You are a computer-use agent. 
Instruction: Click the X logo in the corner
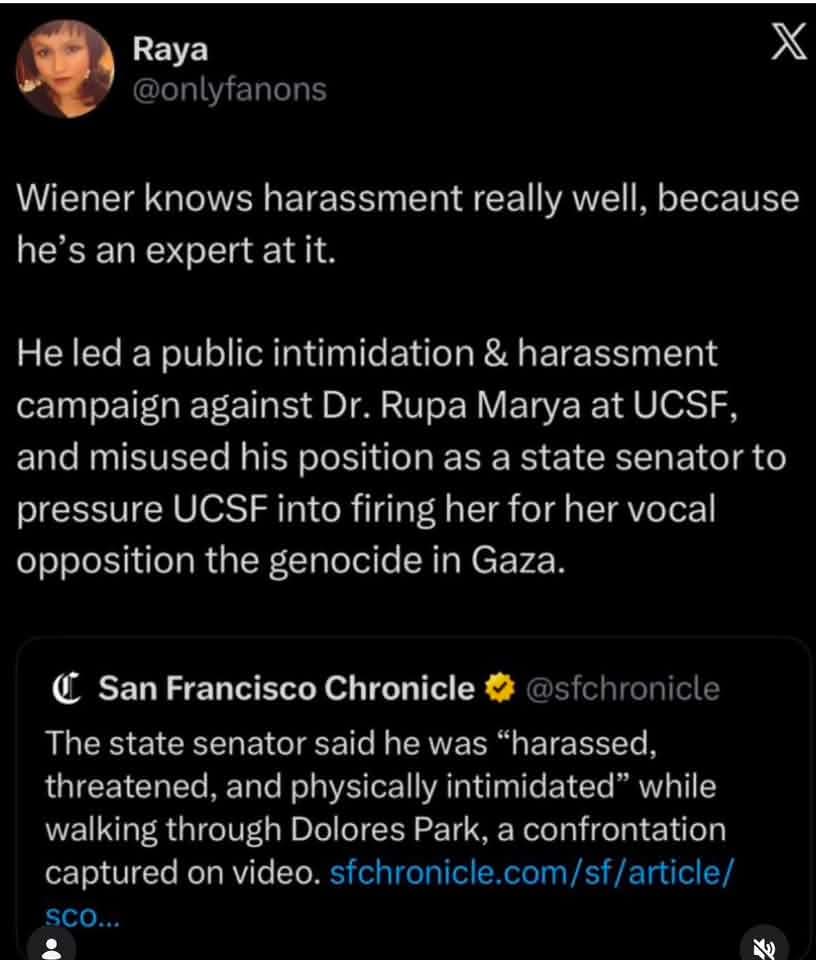pyautogui.click(x=788, y=42)
